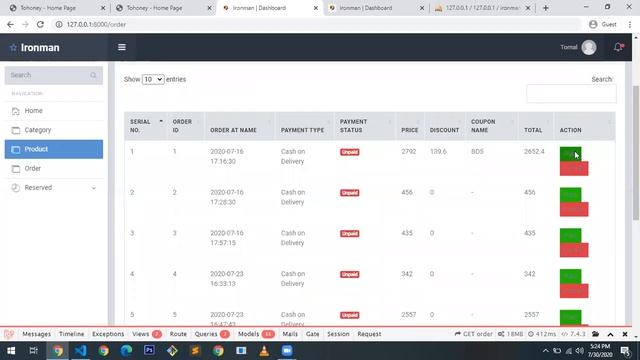Sort the table by the Order ID column header

pos(186,126)
